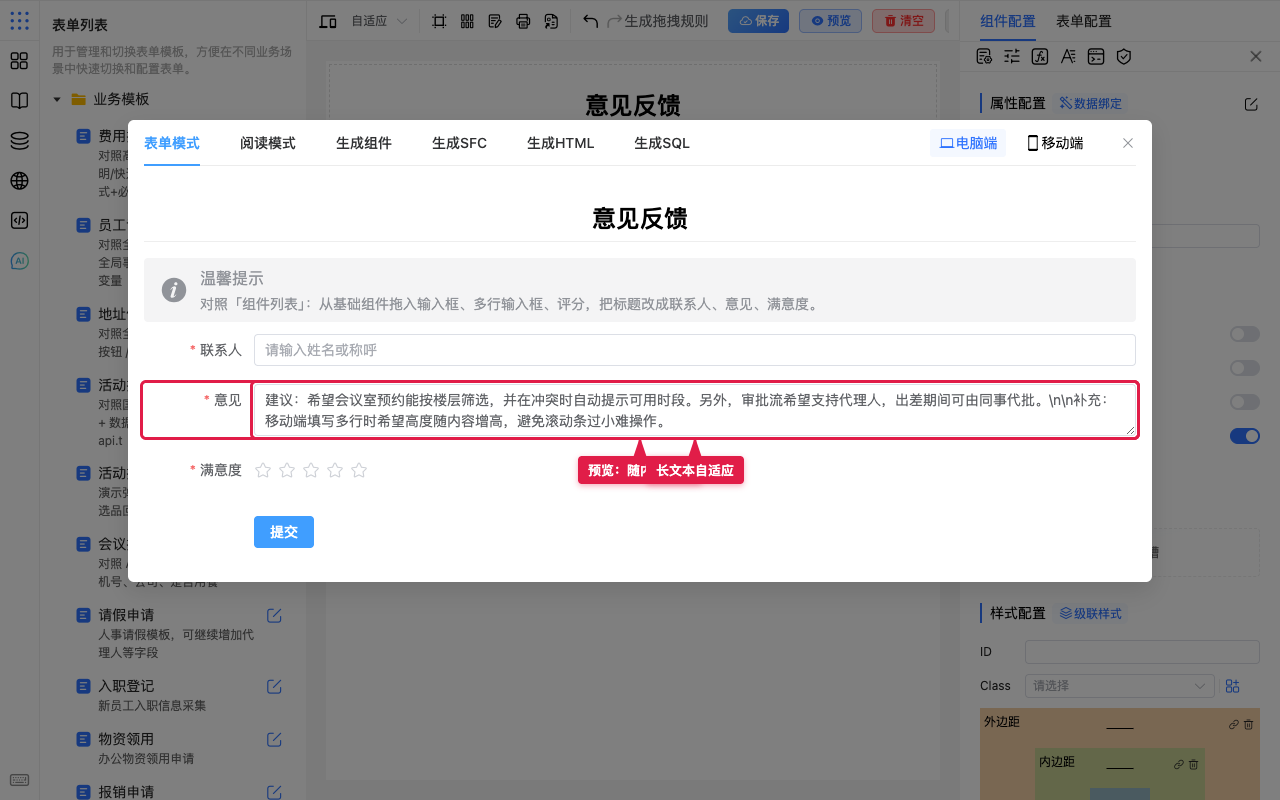Viewport: 1280px width, 800px height.
Task: Click the edit icon beside 入职登记
Action: [x=274, y=686]
